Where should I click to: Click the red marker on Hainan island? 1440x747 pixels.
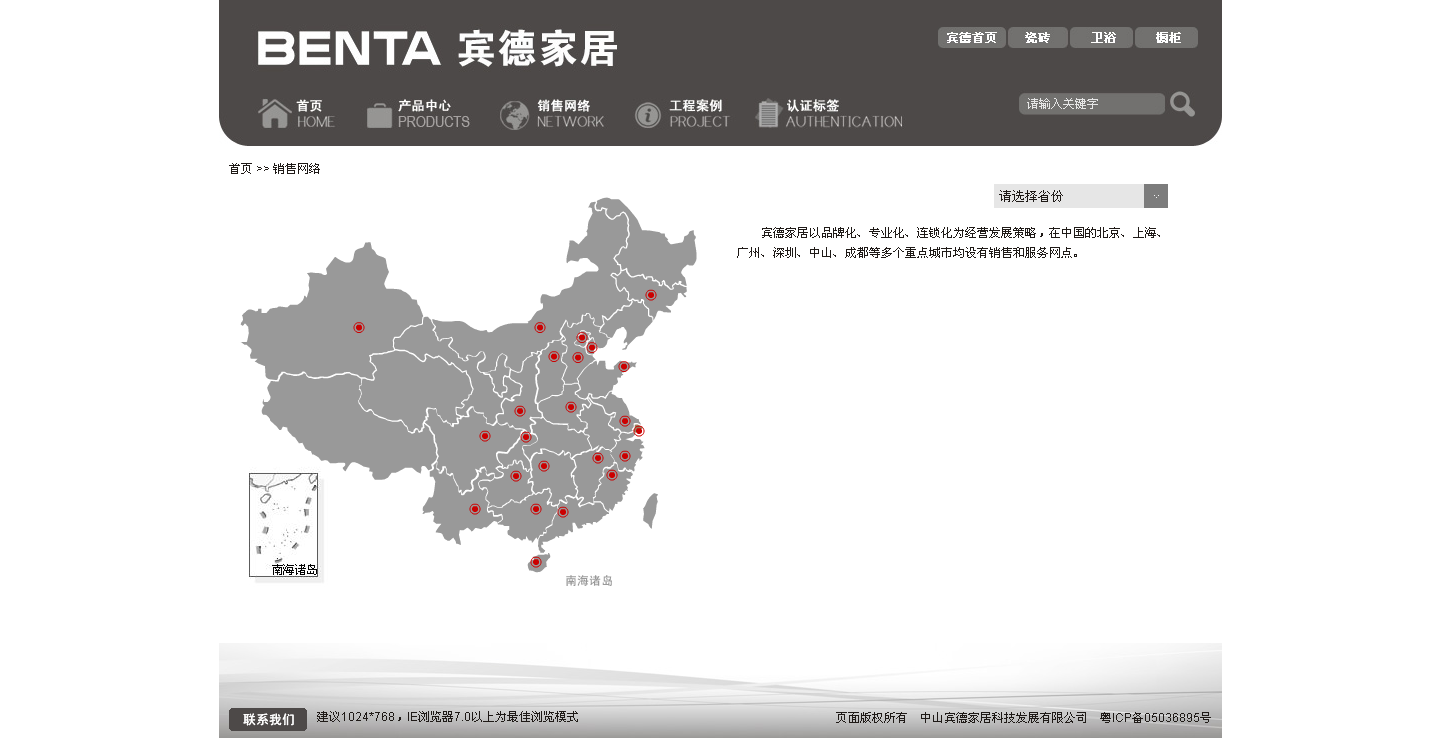[536, 562]
